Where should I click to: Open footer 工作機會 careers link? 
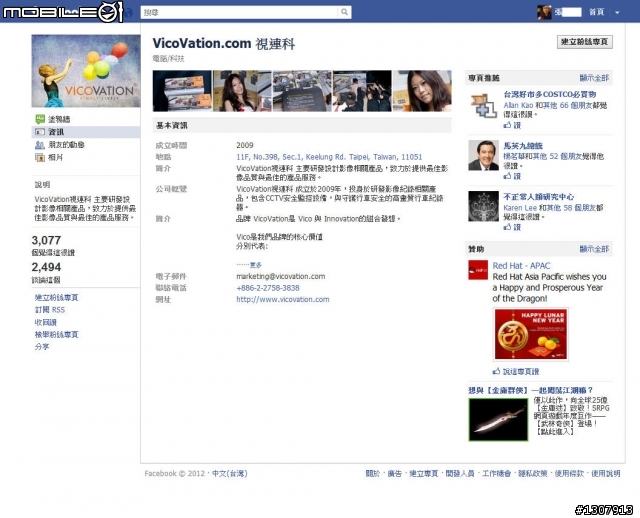pos(496,474)
